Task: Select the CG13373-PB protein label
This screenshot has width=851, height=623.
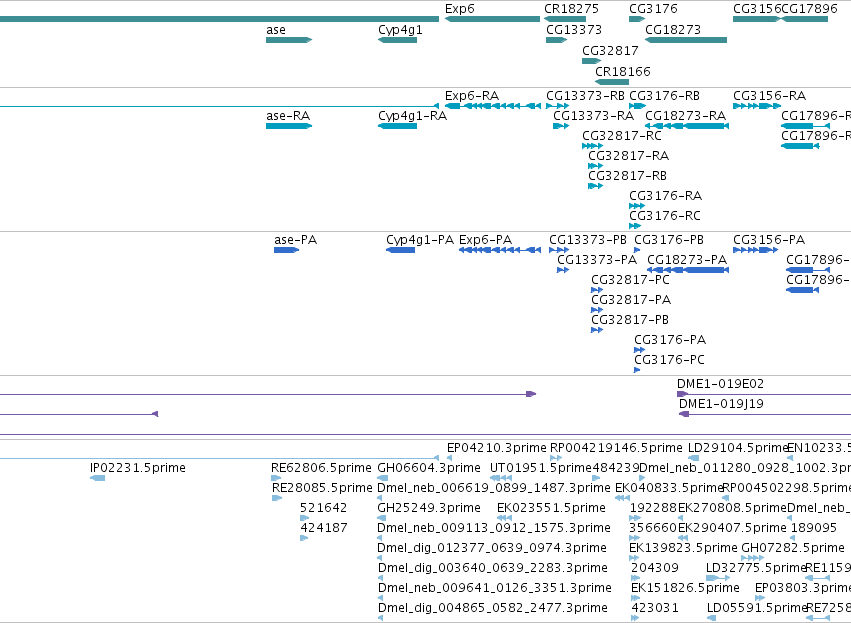Action: 588,240
